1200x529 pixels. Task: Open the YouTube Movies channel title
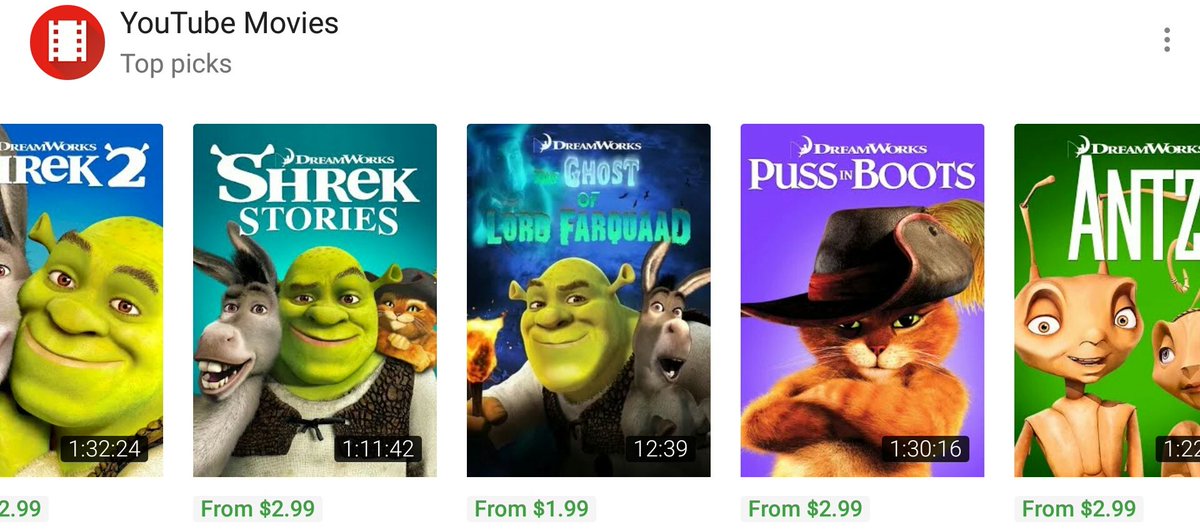(x=229, y=23)
